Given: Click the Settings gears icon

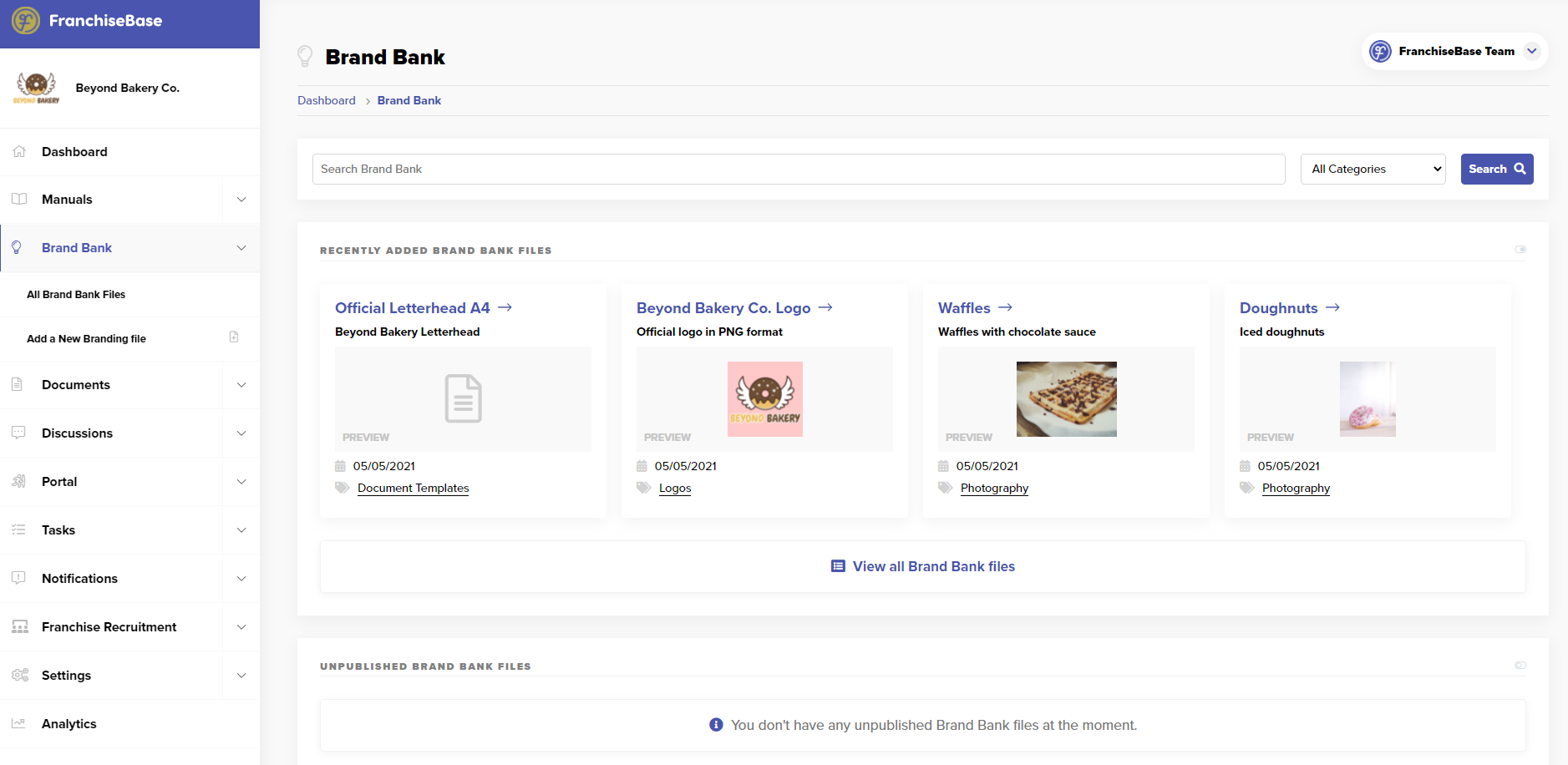Looking at the screenshot, I should coord(20,676).
